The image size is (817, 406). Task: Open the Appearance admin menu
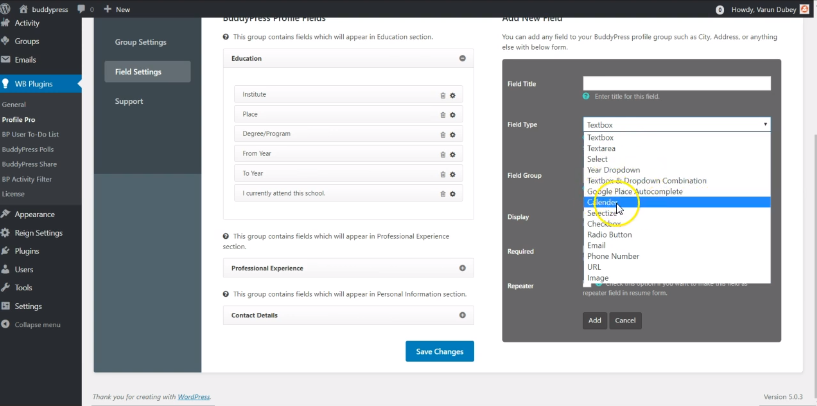coord(34,214)
